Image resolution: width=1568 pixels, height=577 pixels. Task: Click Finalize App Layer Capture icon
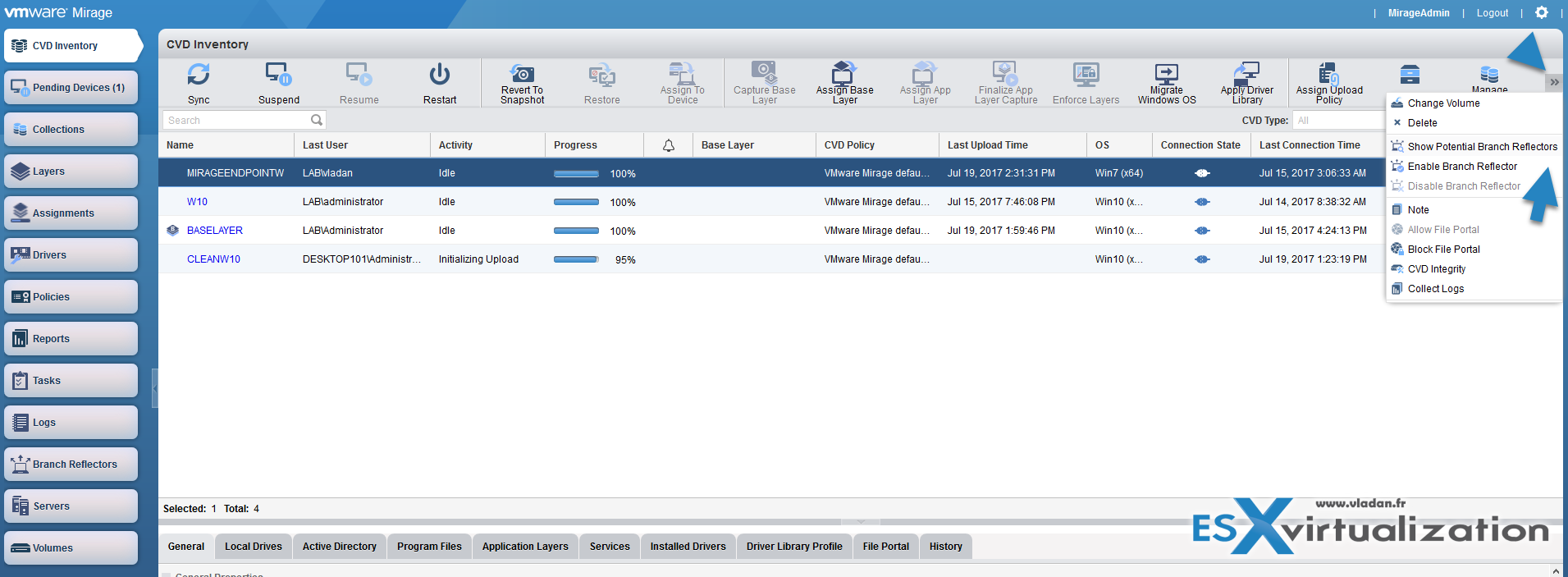pos(1005,72)
